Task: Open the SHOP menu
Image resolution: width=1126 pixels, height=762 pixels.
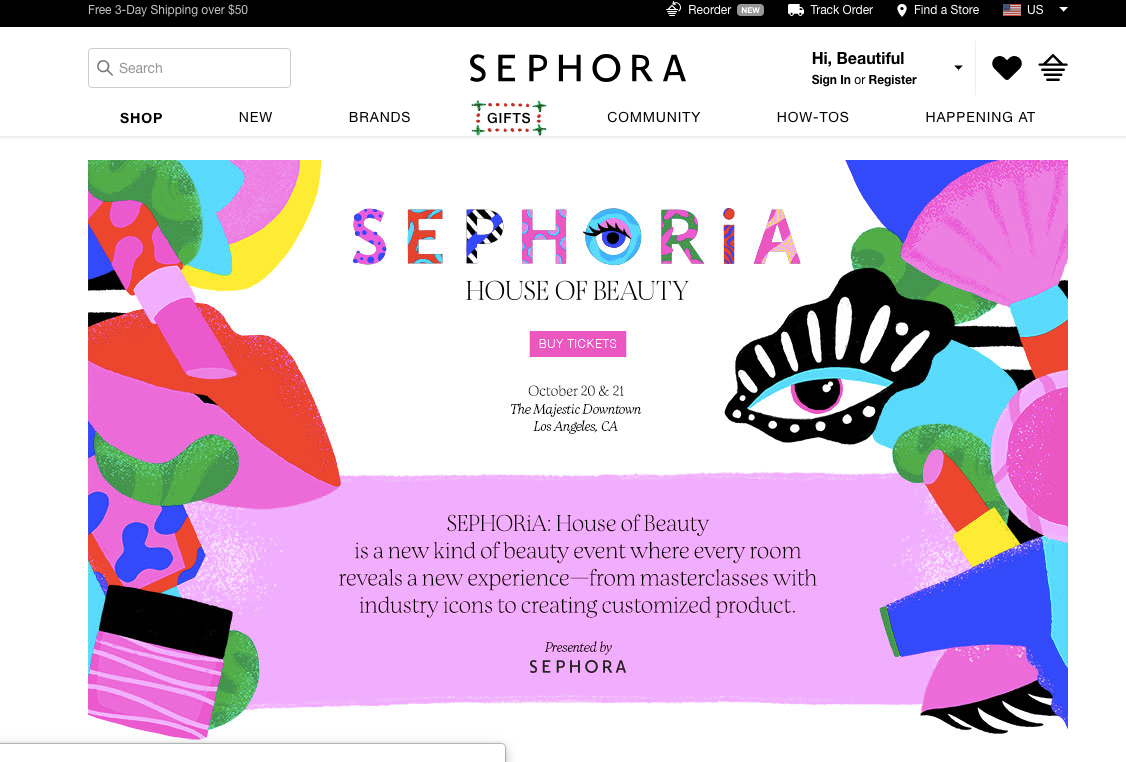Action: pyautogui.click(x=141, y=118)
